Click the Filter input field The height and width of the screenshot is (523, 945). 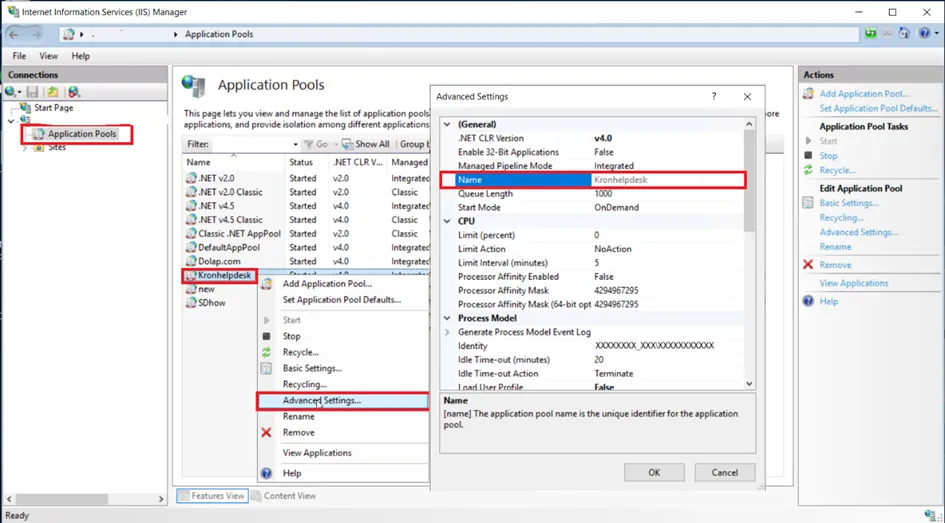[x=252, y=145]
